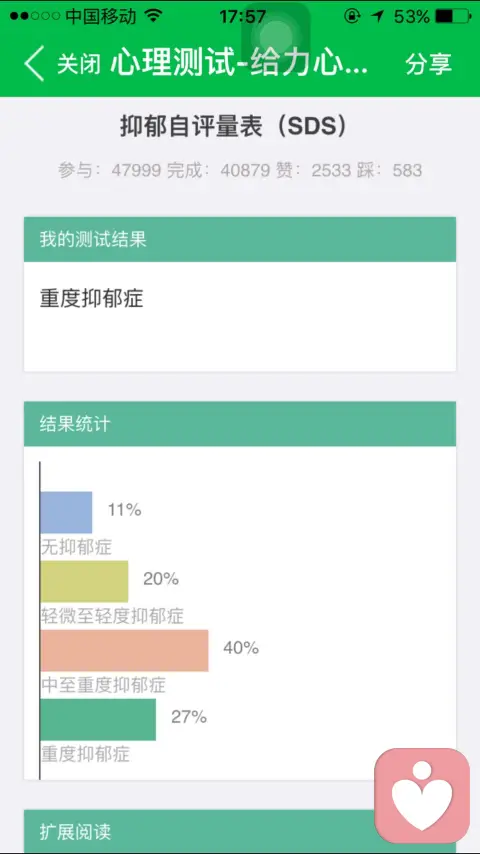Select the yellow 20% bar
The height and width of the screenshot is (854, 480).
point(84,581)
